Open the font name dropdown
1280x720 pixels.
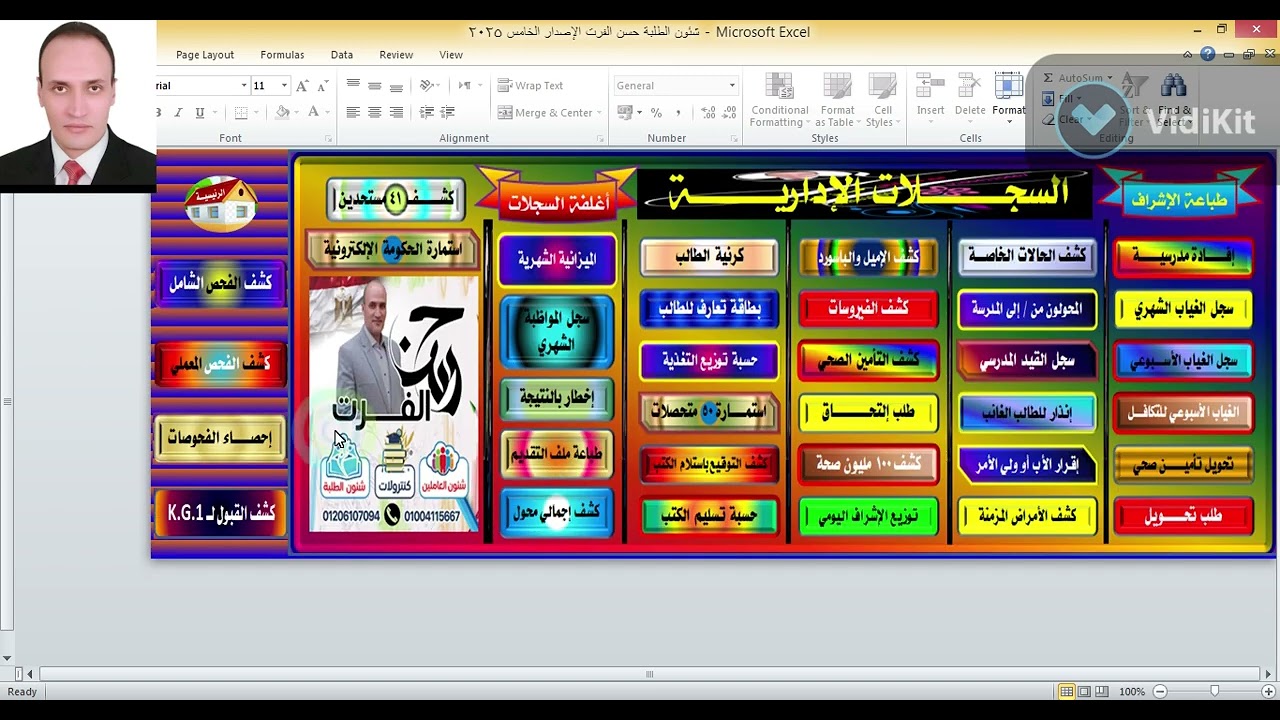pyautogui.click(x=243, y=86)
